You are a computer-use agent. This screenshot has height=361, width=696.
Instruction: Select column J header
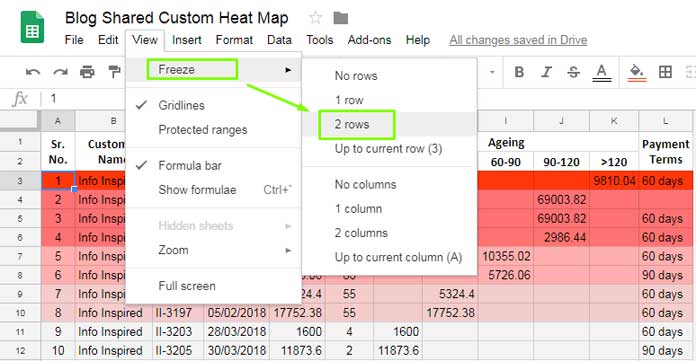[x=562, y=121]
